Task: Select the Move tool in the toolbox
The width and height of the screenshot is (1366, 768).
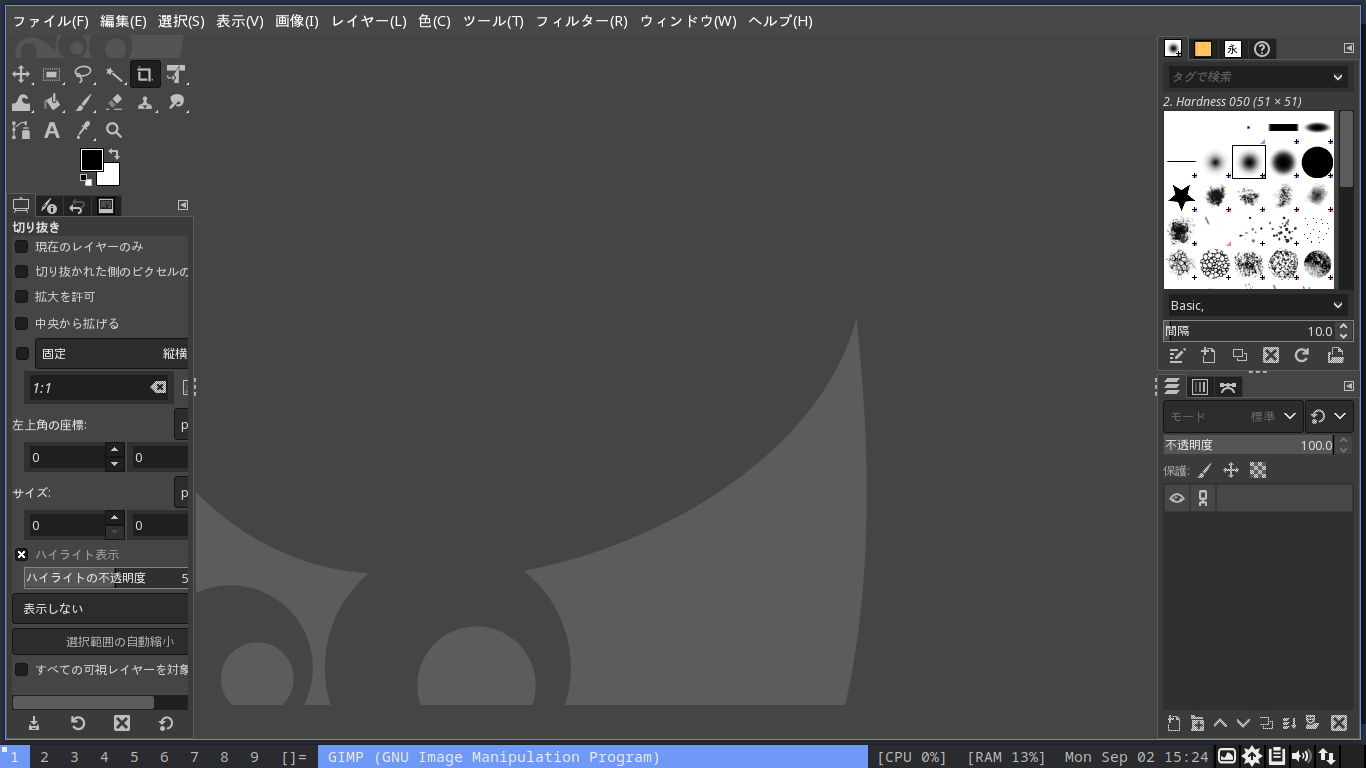Action: [21, 74]
